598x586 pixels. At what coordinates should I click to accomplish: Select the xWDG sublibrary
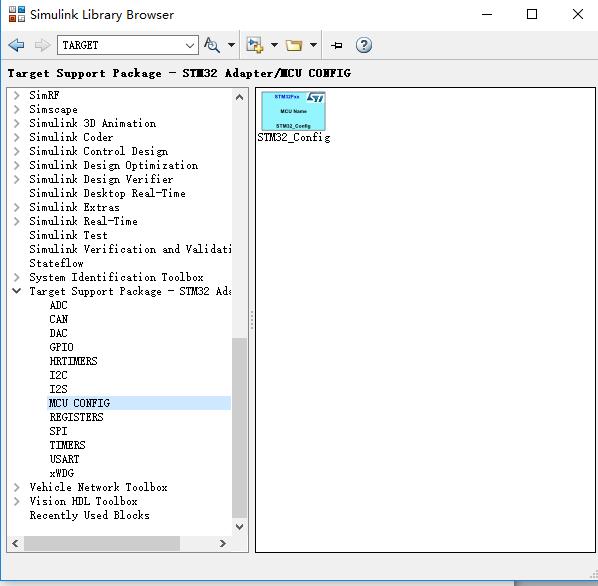pyautogui.click(x=61, y=473)
